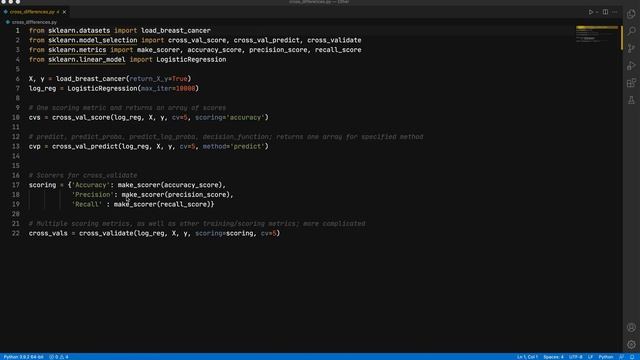Click make_scorer(recall_score) call

click(x=162, y=204)
